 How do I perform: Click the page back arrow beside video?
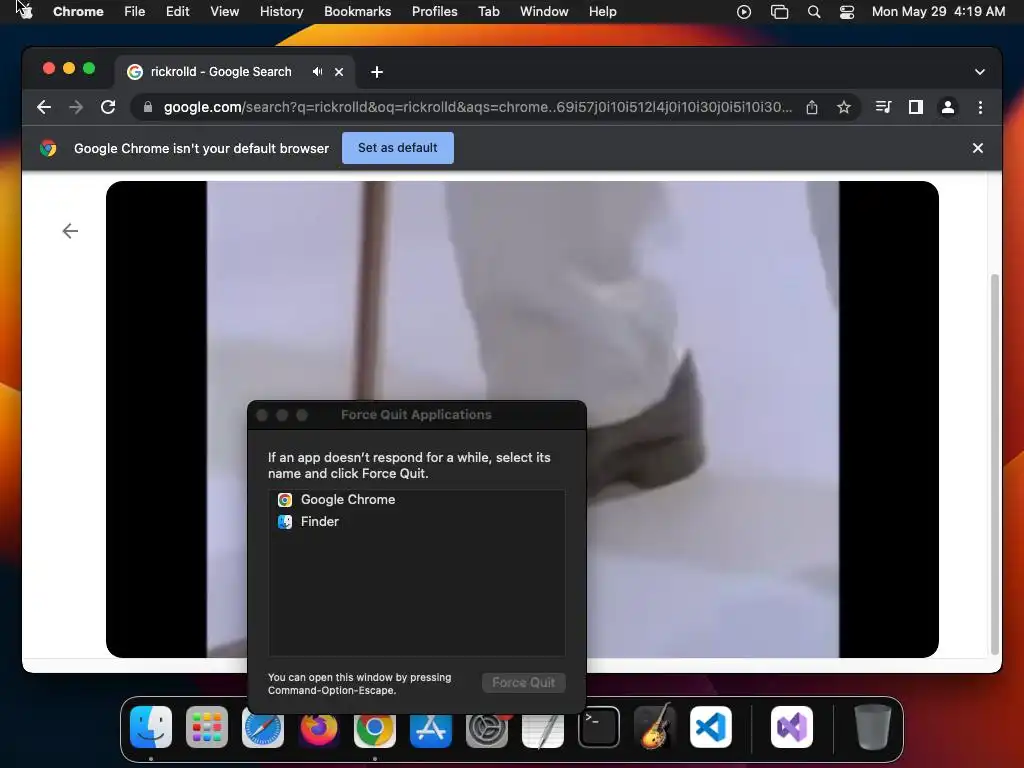coord(70,231)
